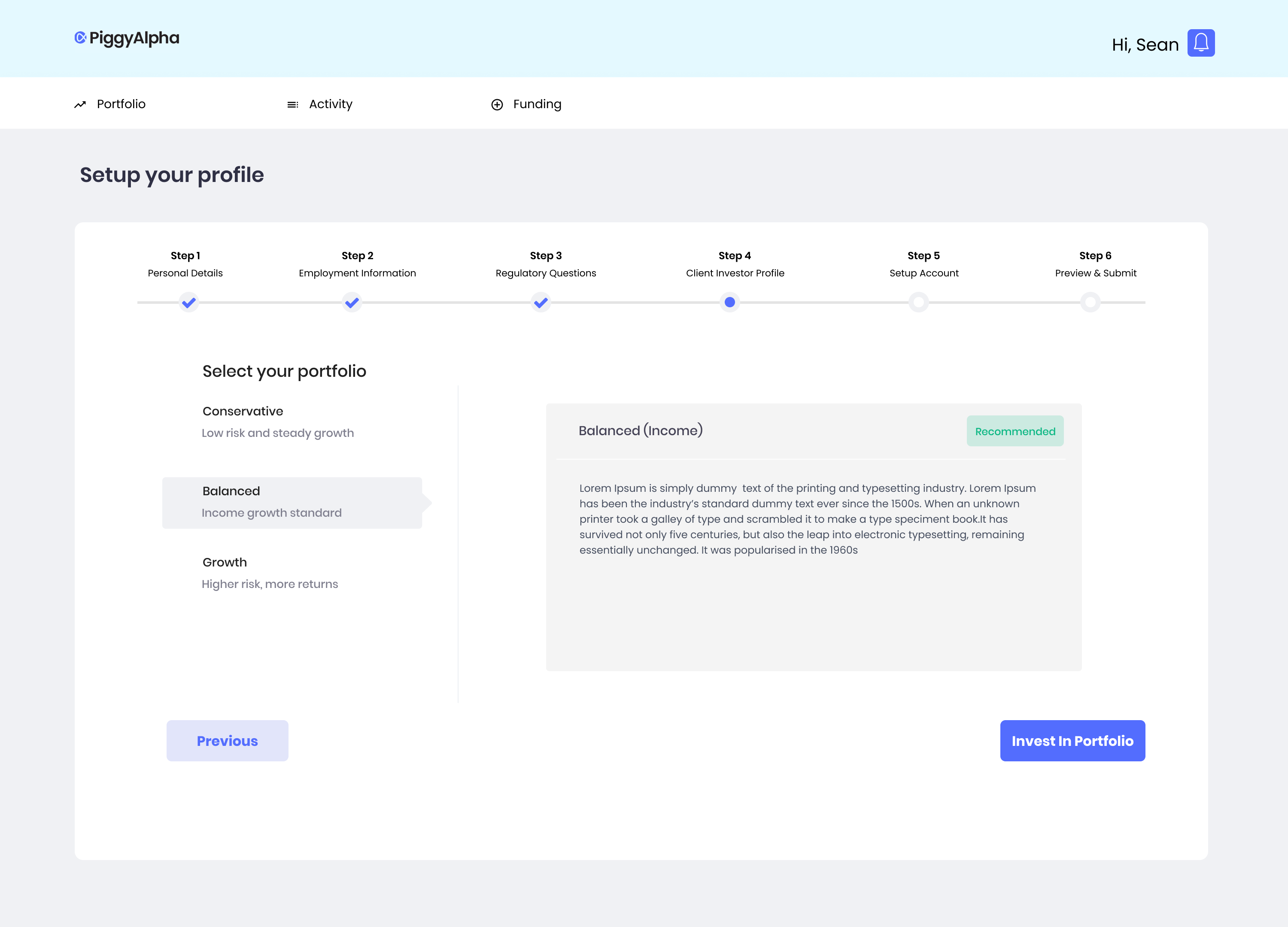Screen dimensions: 1288x927
Task: Click the Activity list icon
Action: point(292,104)
